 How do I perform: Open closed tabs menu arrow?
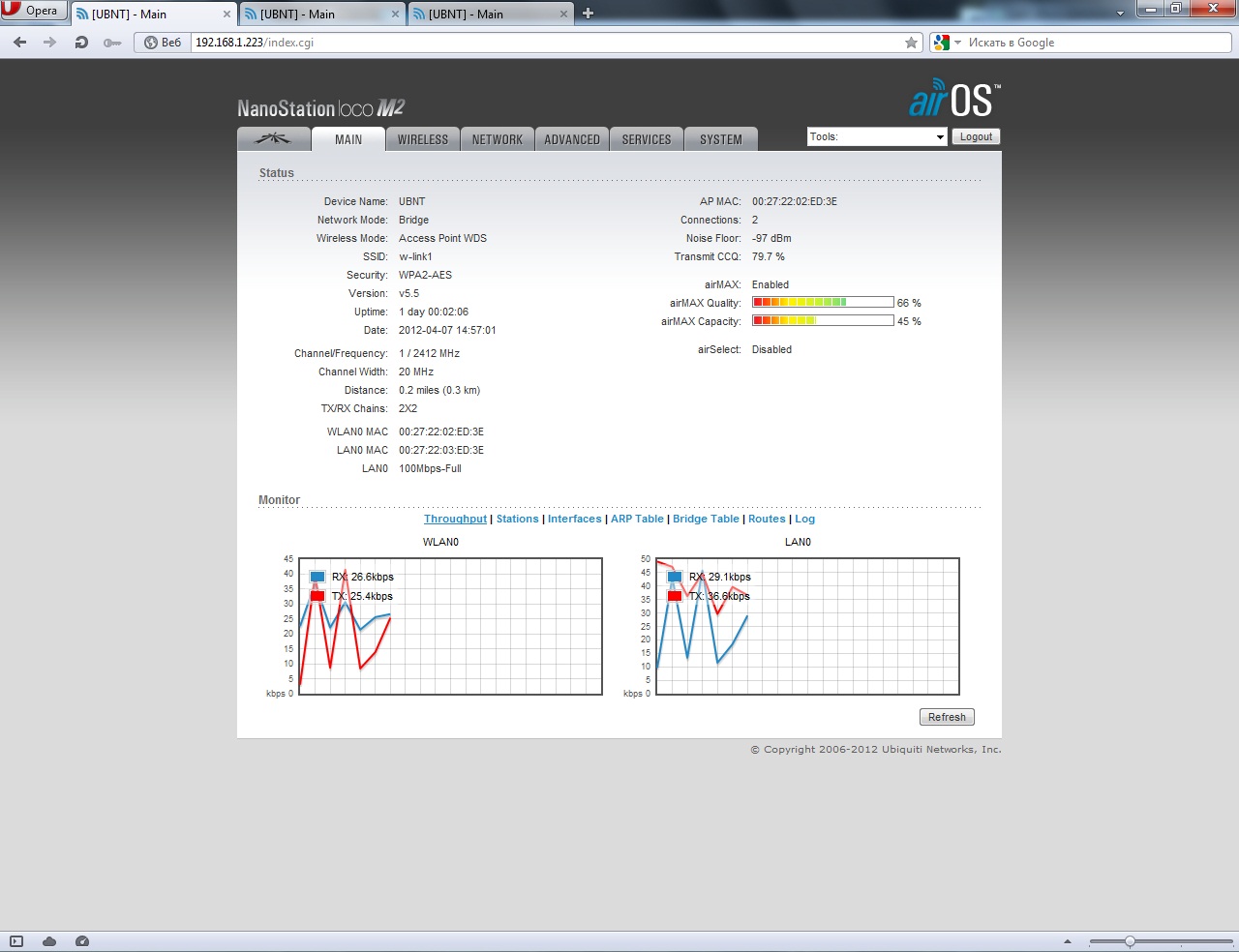1120,14
